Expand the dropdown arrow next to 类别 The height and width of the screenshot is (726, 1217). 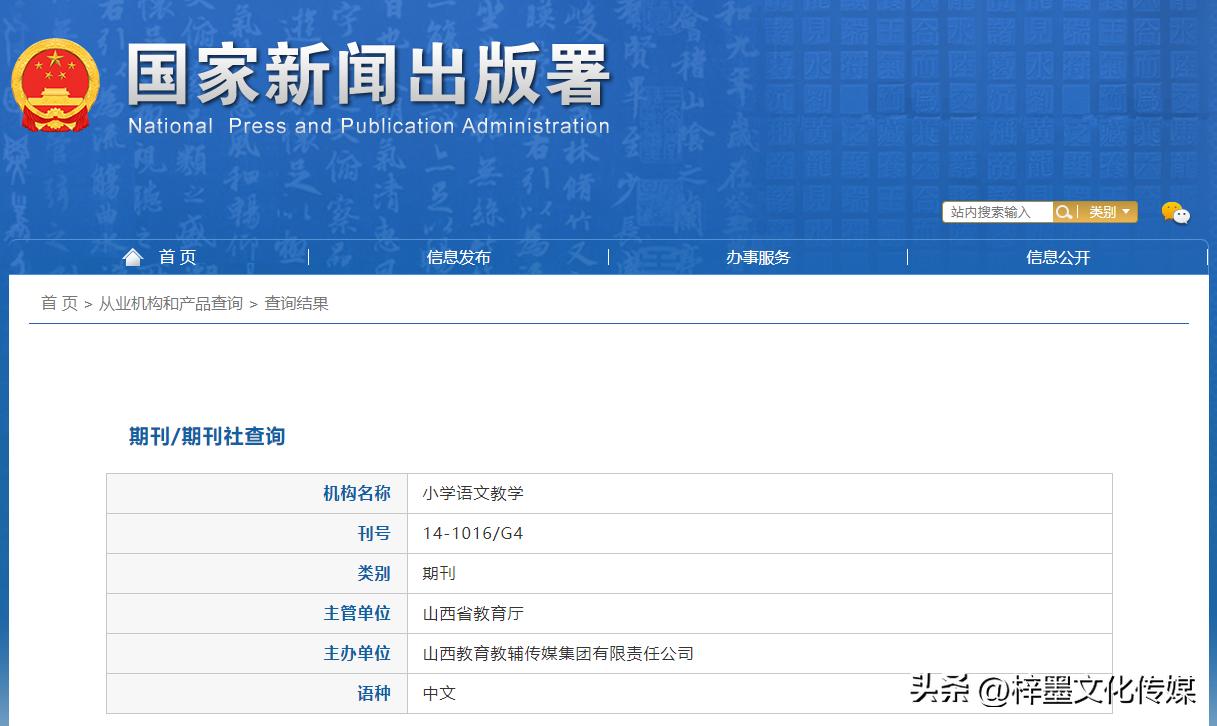1127,211
